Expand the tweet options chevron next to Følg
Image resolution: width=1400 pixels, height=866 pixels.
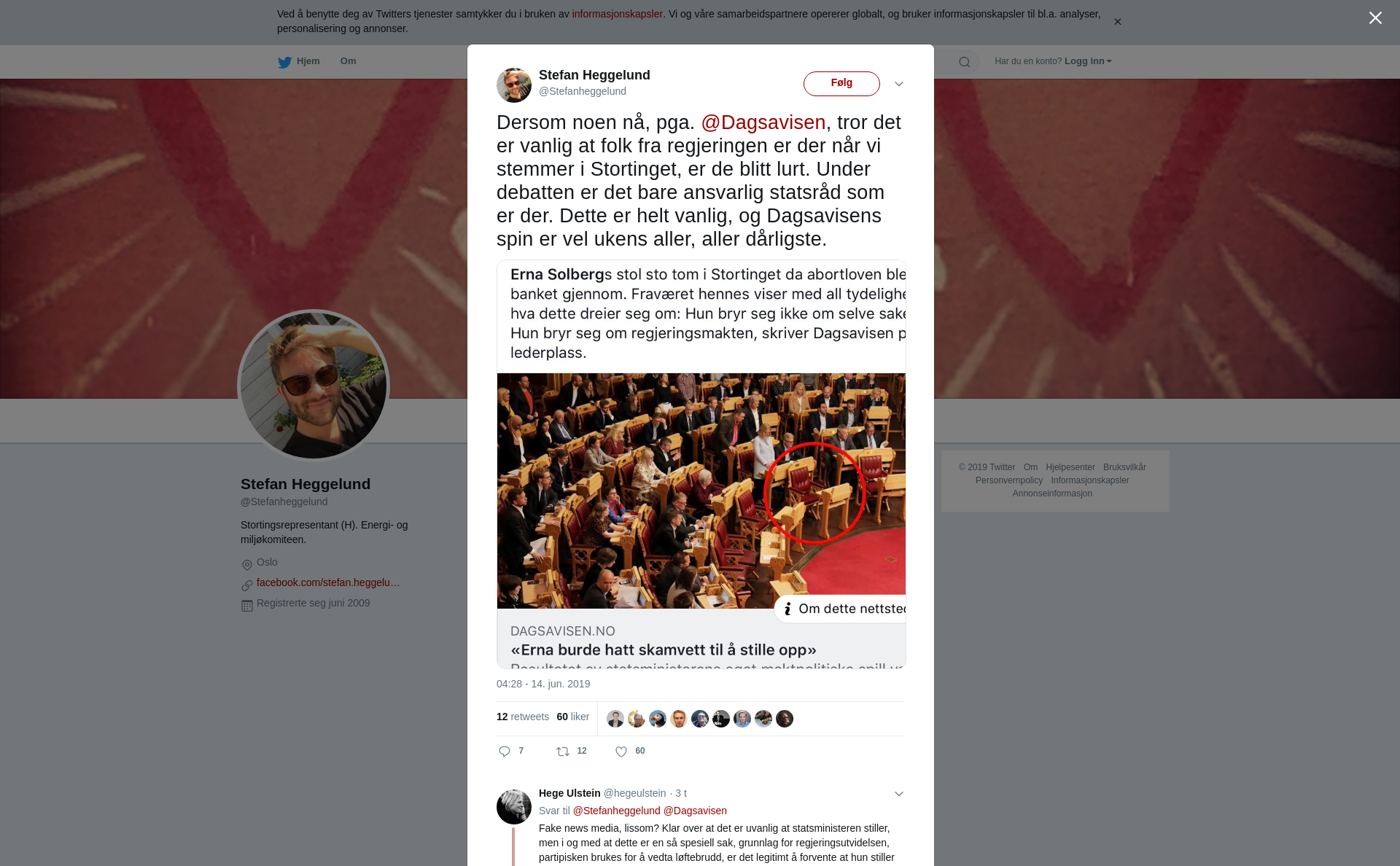tap(899, 84)
